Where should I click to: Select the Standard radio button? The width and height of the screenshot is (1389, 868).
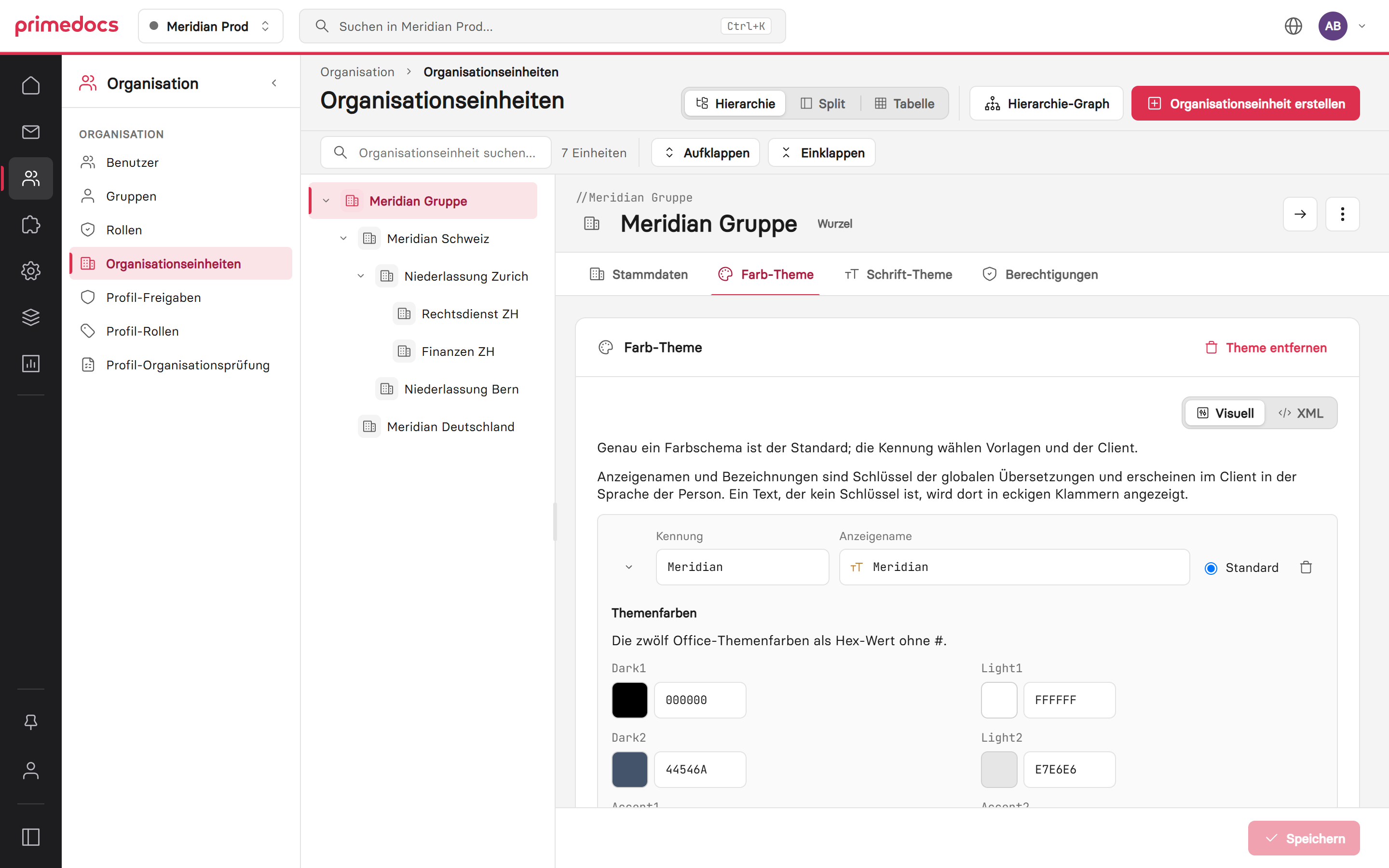coord(1211,568)
